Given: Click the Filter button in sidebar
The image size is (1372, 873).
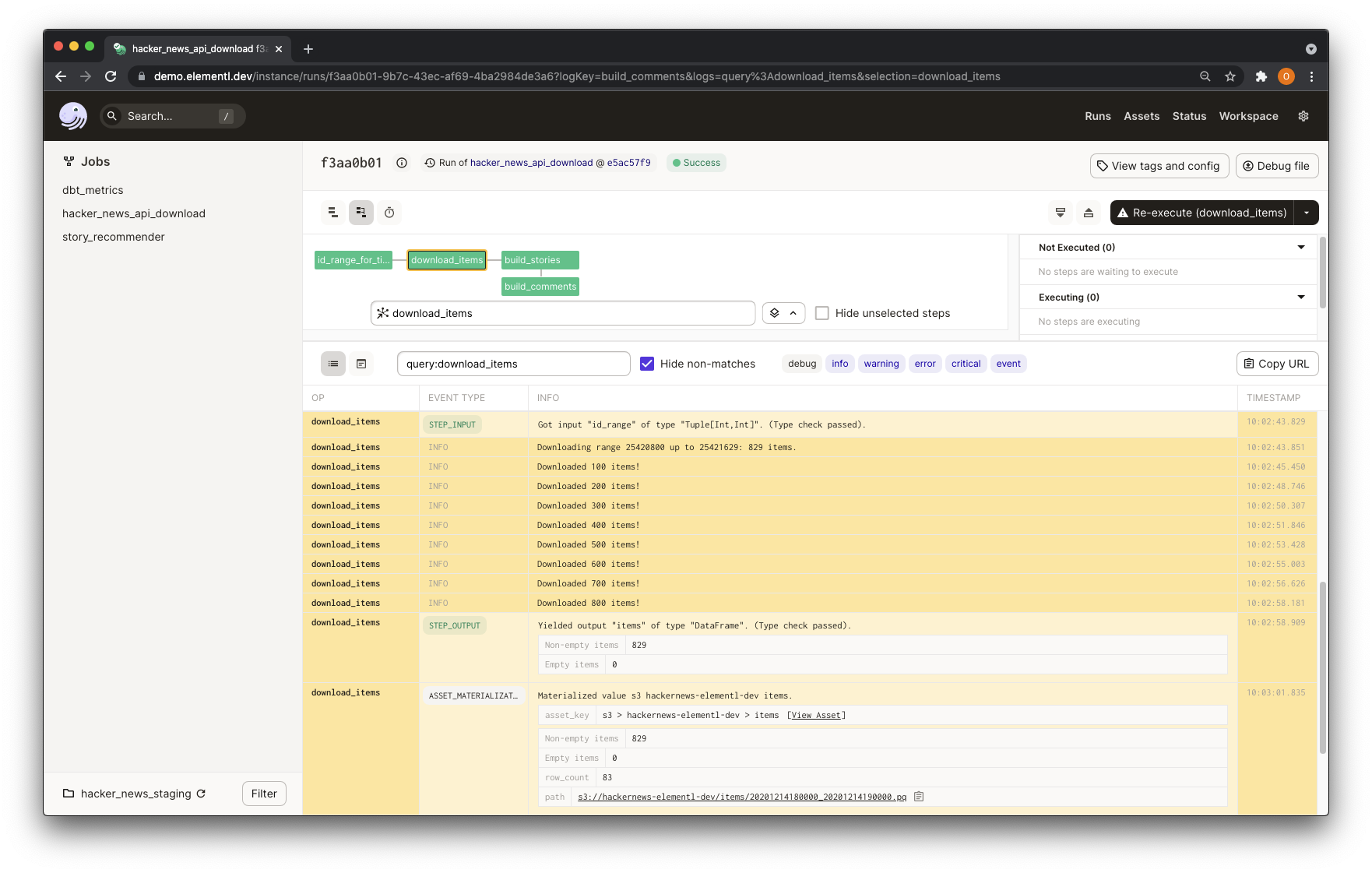Looking at the screenshot, I should click(264, 794).
